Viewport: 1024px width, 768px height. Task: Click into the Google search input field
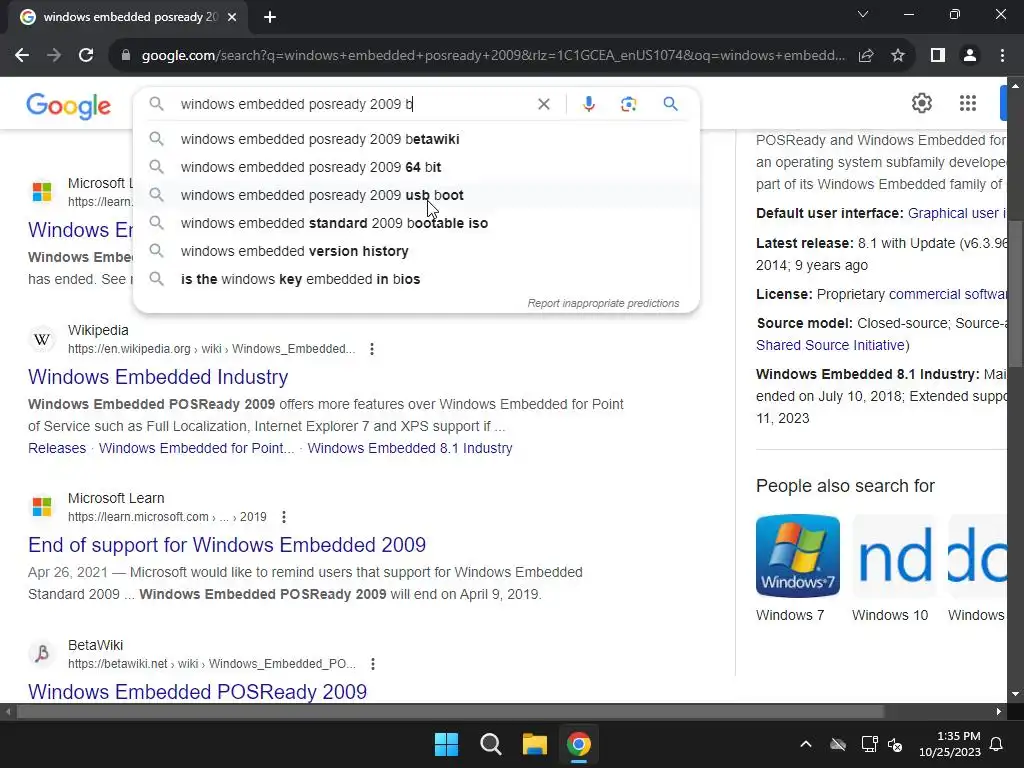[x=353, y=104]
